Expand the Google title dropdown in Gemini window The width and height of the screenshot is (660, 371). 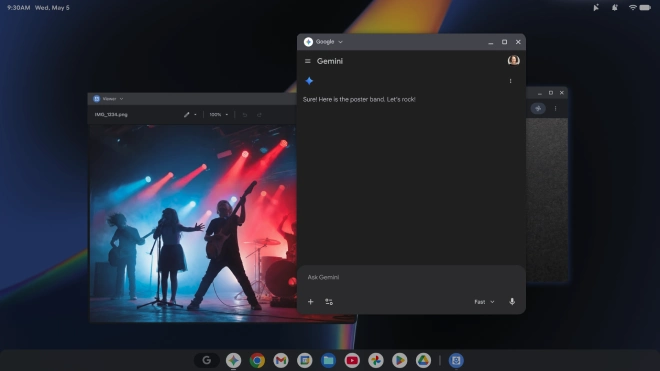[x=340, y=42]
